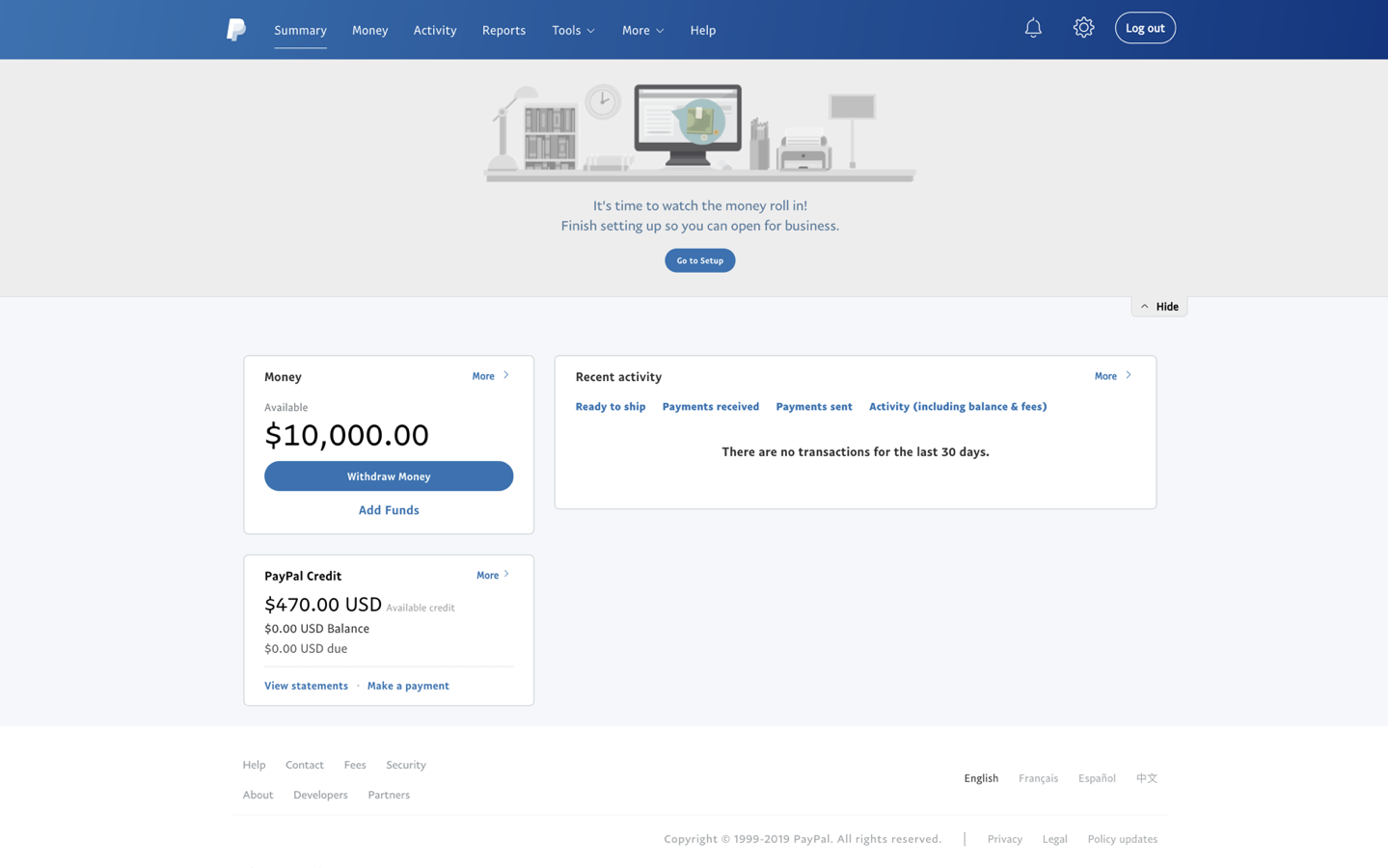Open the Developers footer link
Viewport: 1388px width, 868px height.
point(320,795)
